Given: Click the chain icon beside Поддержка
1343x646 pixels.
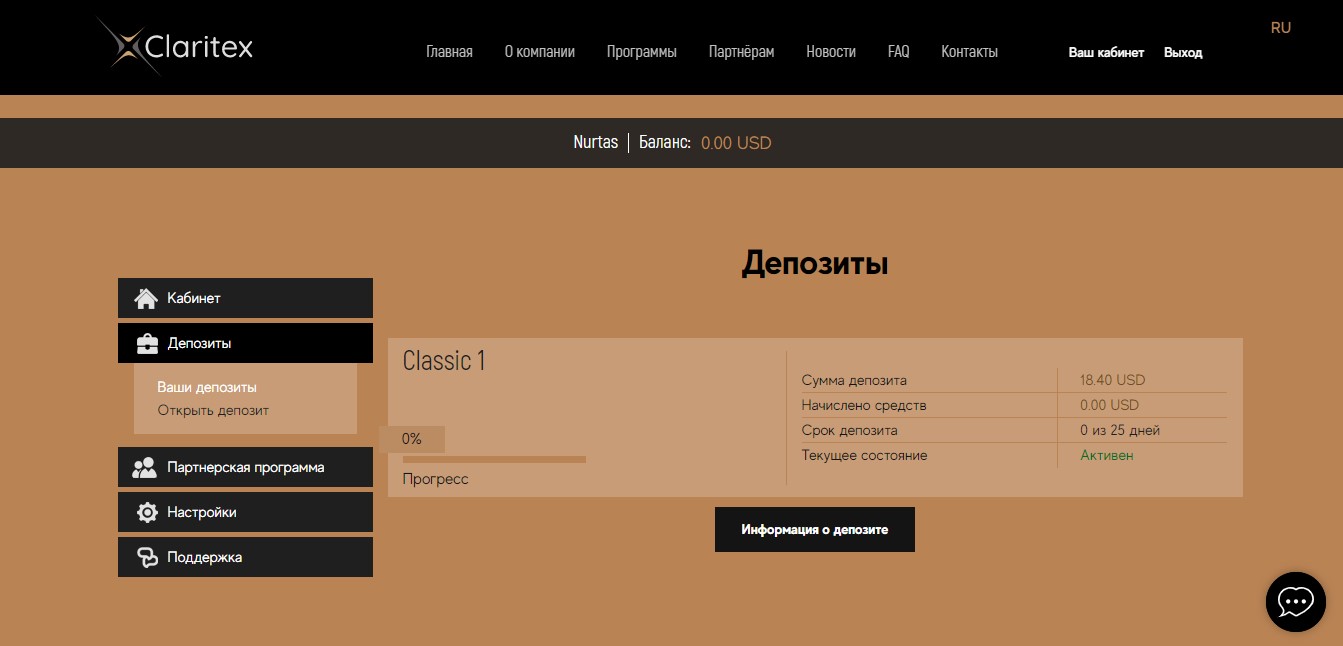Looking at the screenshot, I should click(x=147, y=557).
